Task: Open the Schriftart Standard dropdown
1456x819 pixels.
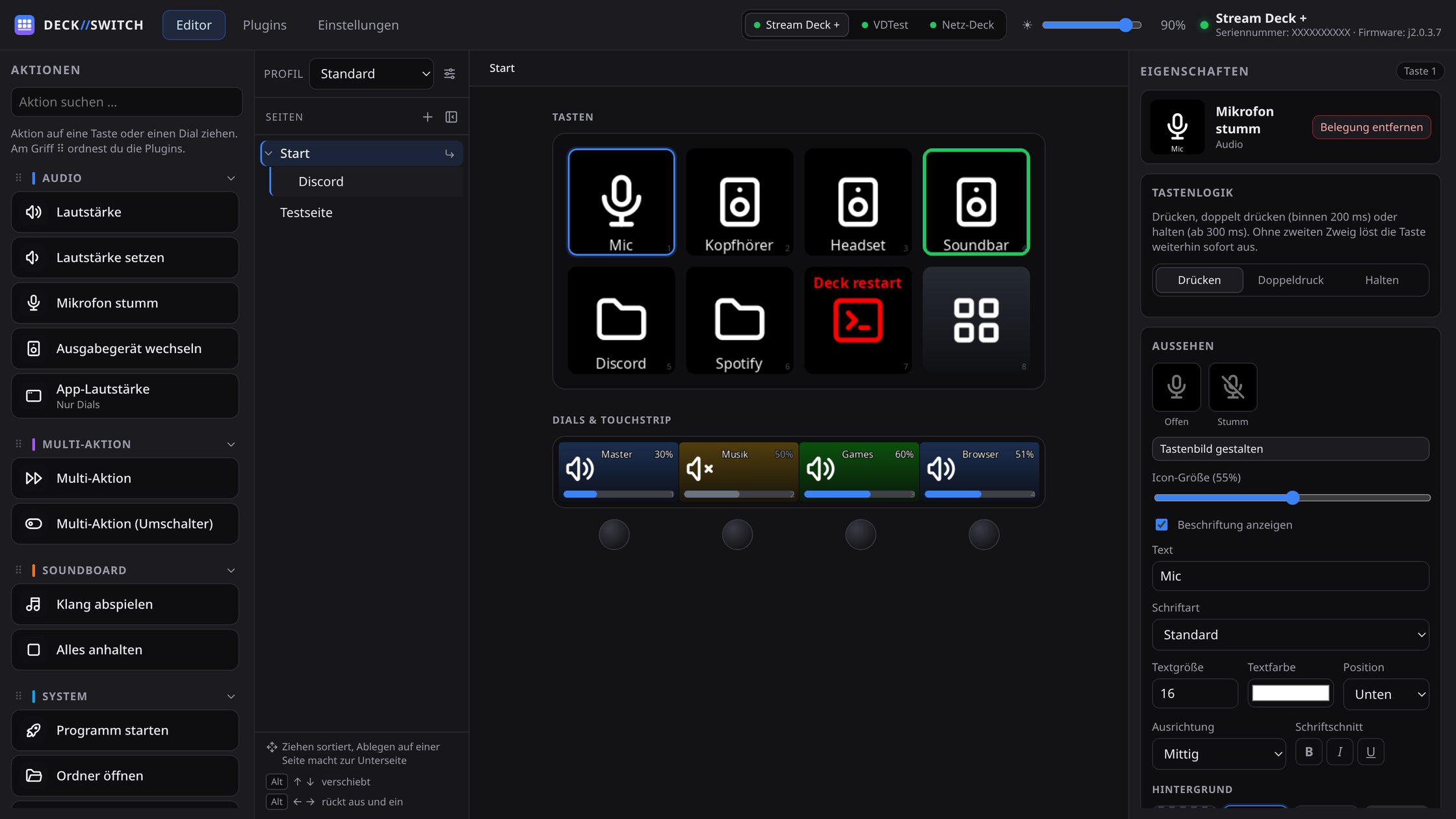Action: [x=1290, y=635]
